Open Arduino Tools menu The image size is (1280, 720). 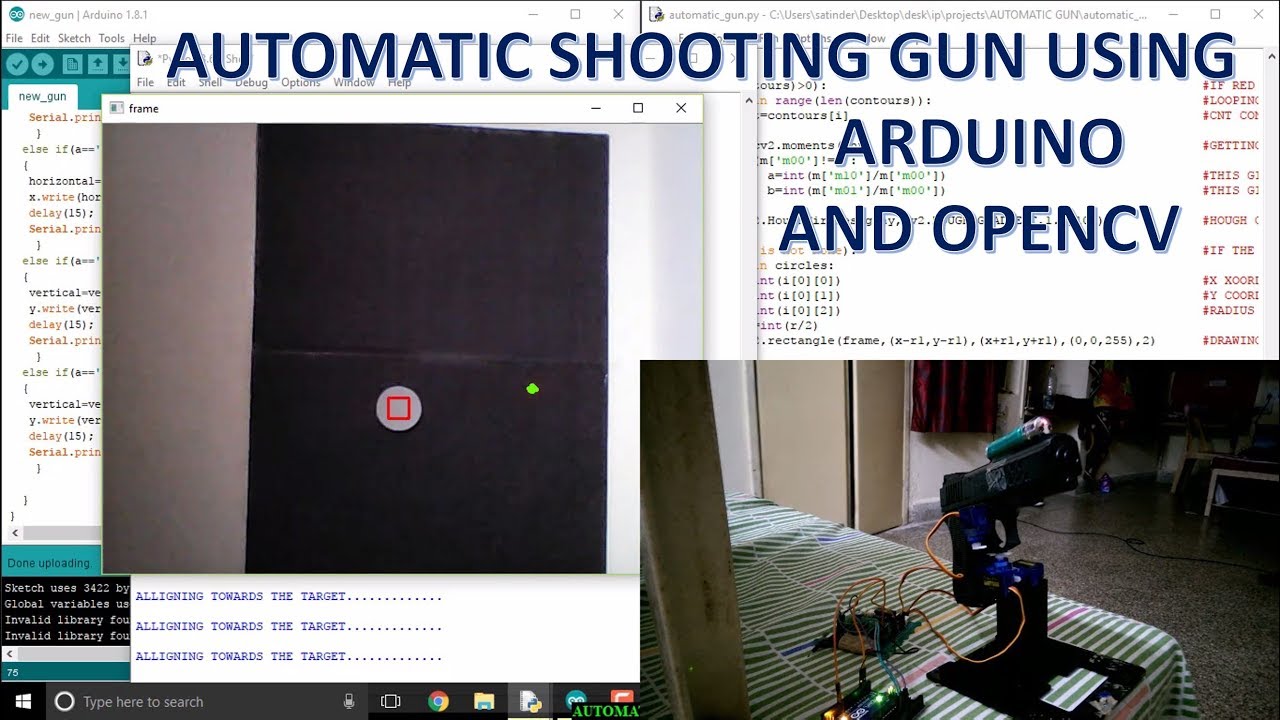click(111, 38)
